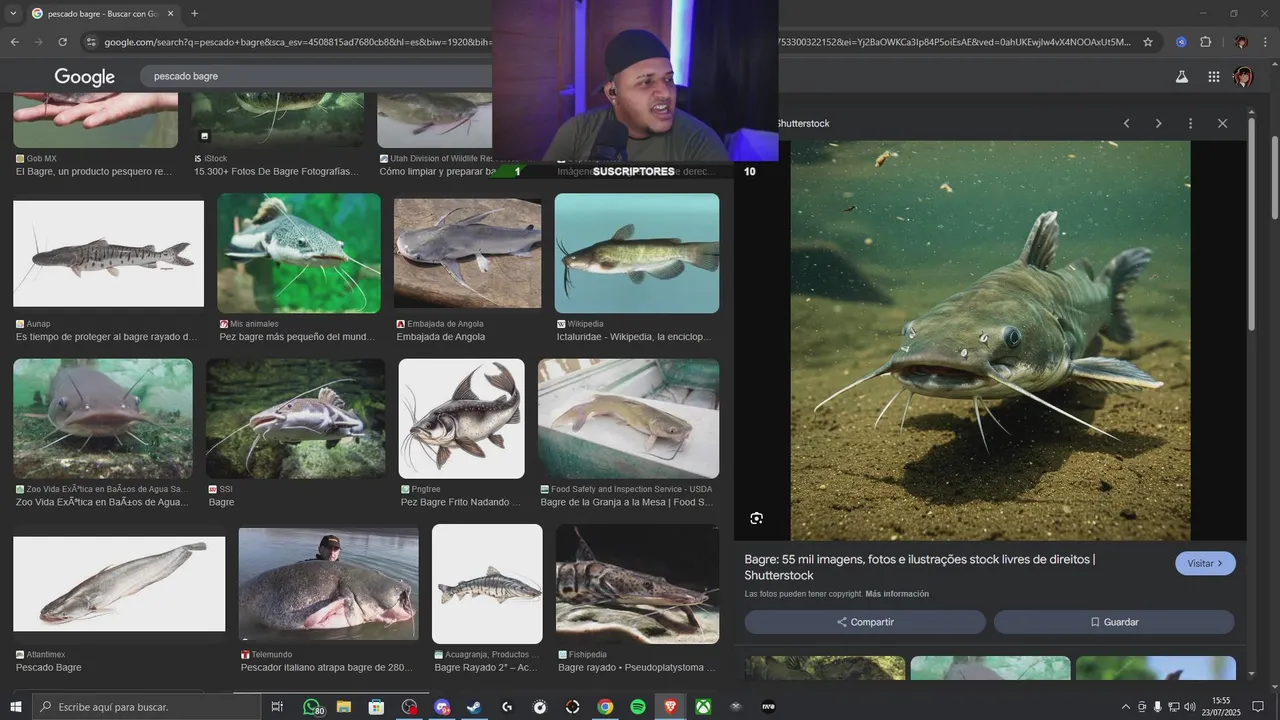Open the Windows notification center

tap(1258, 707)
